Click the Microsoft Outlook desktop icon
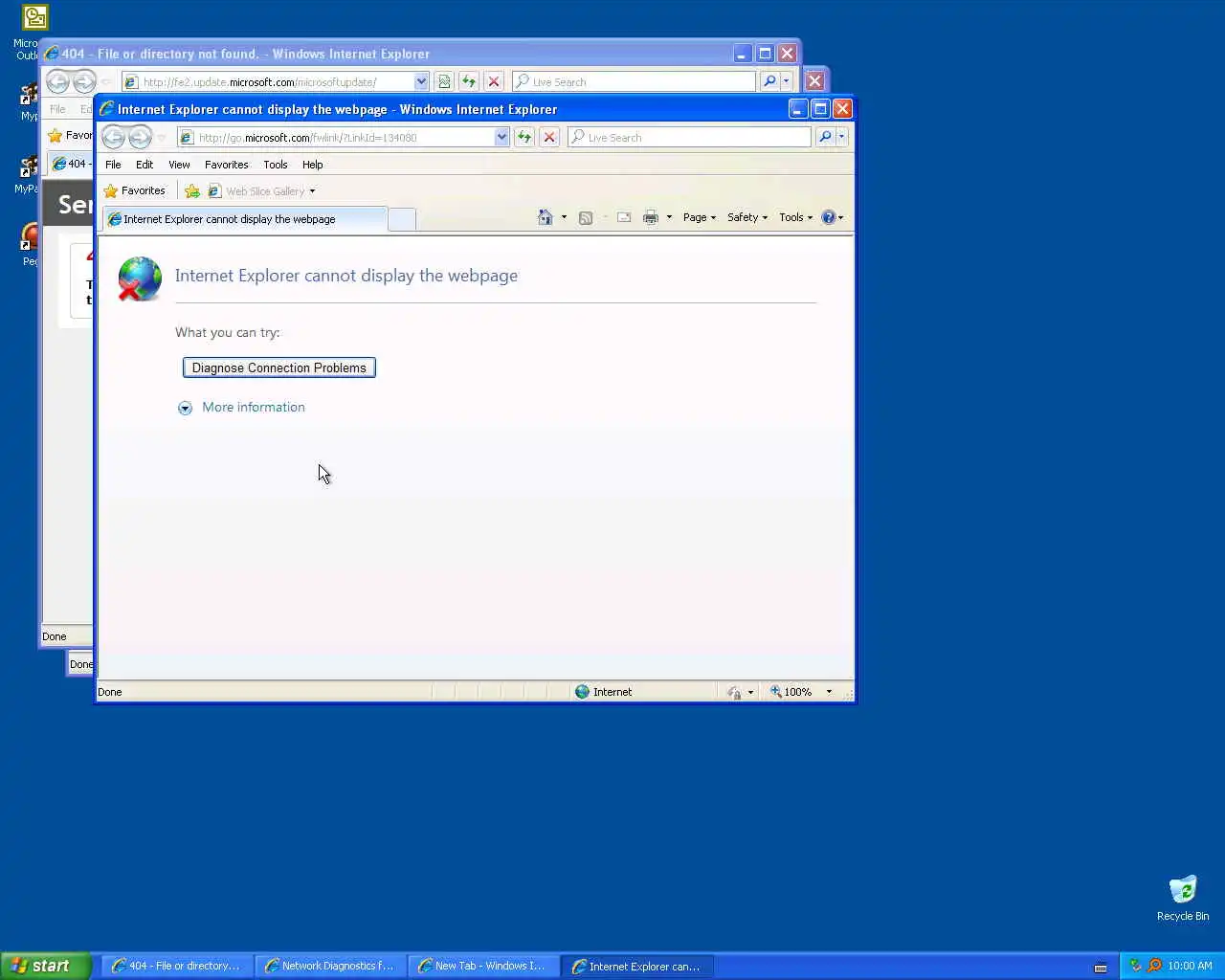 pyautogui.click(x=34, y=19)
